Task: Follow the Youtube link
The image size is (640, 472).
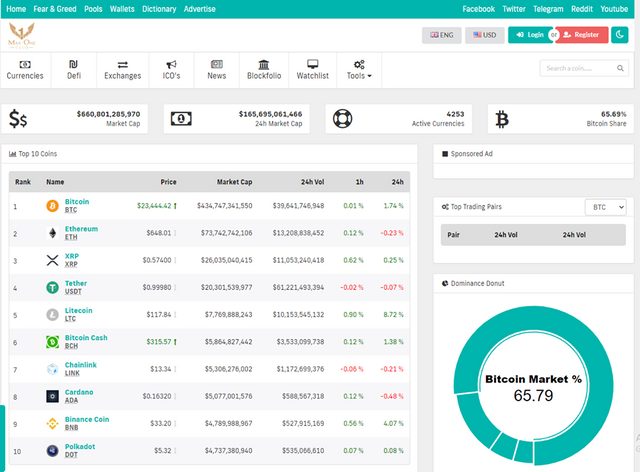Action: (x=614, y=9)
